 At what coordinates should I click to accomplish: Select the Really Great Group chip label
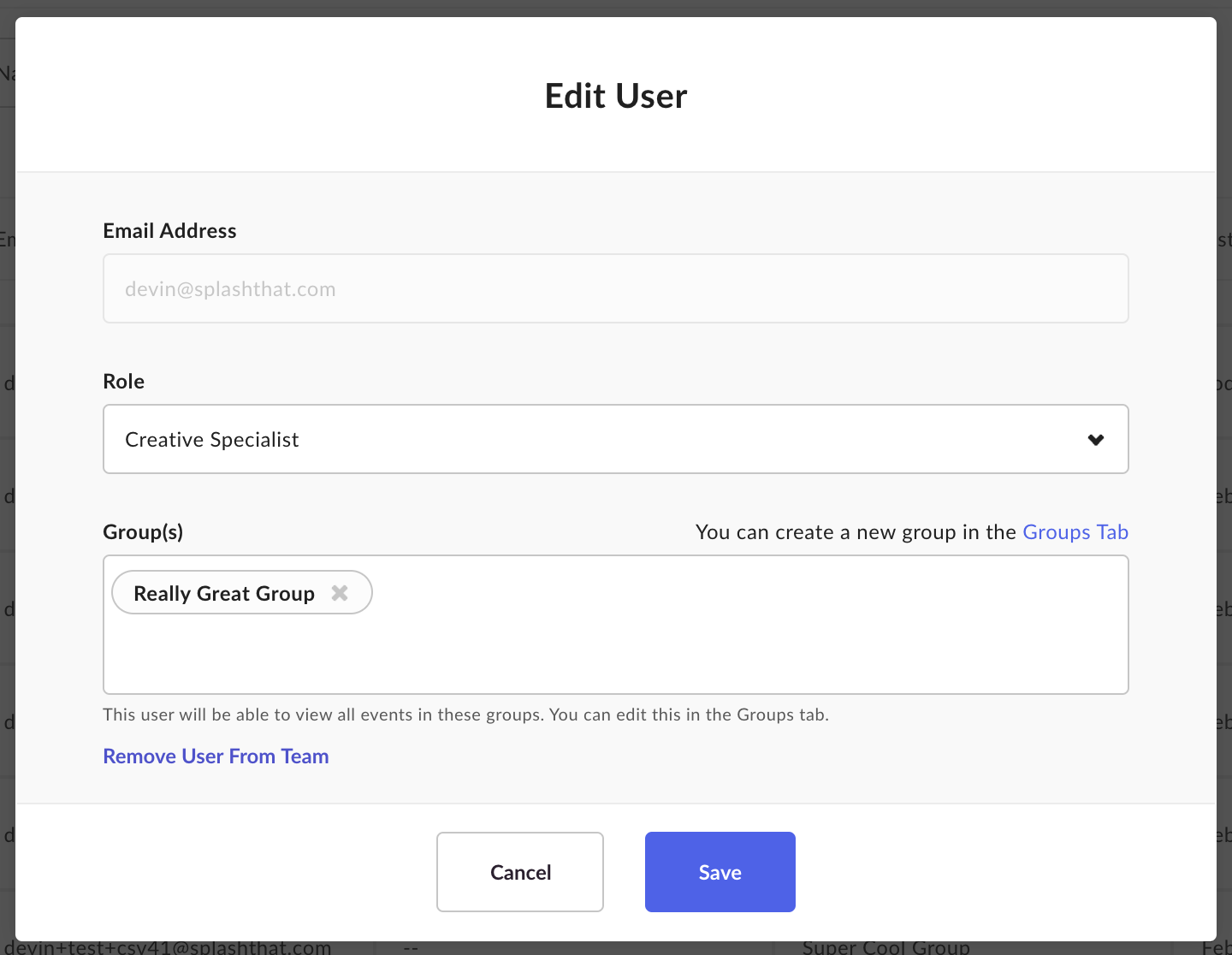click(224, 593)
